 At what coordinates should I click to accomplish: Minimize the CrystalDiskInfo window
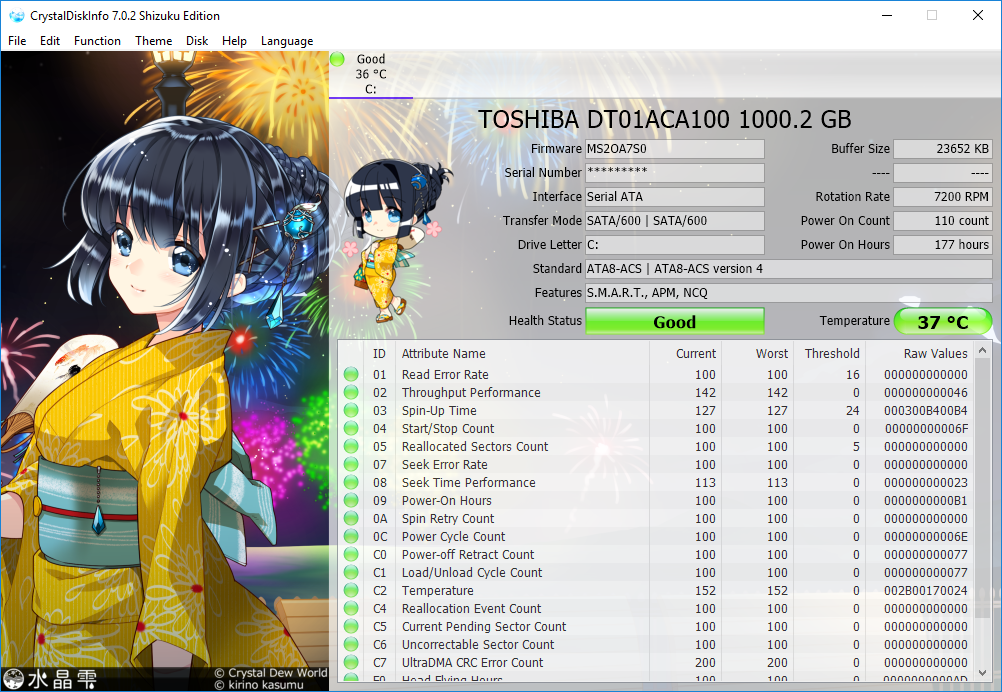[x=887, y=15]
